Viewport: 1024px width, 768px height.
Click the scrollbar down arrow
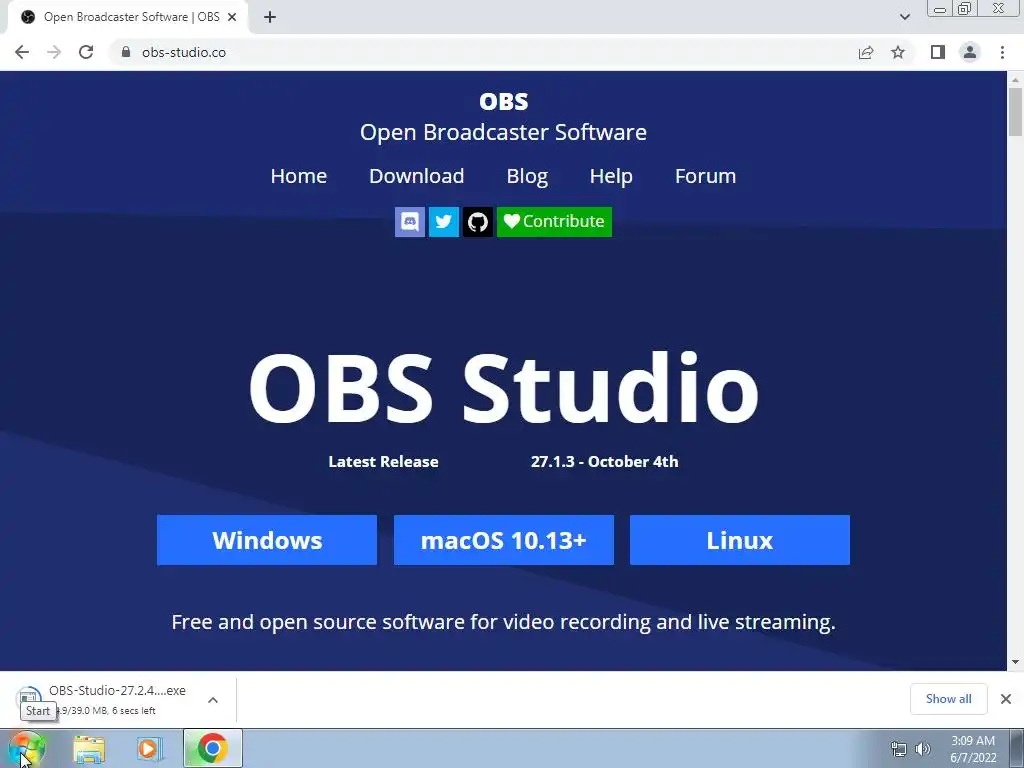click(x=1015, y=662)
